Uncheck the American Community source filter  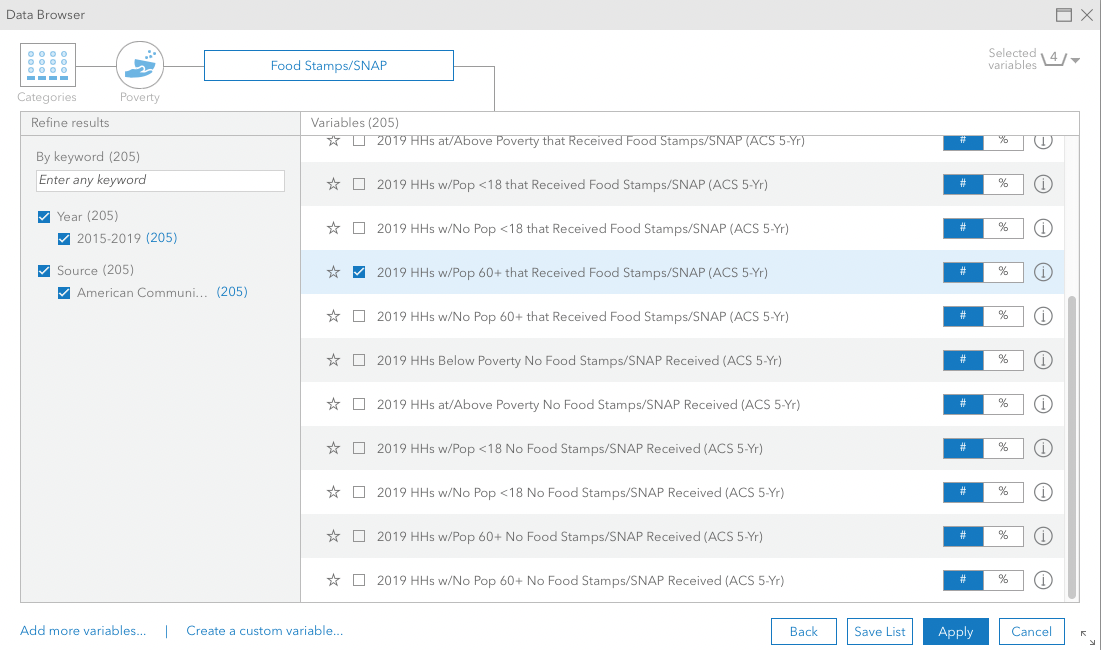click(x=64, y=293)
